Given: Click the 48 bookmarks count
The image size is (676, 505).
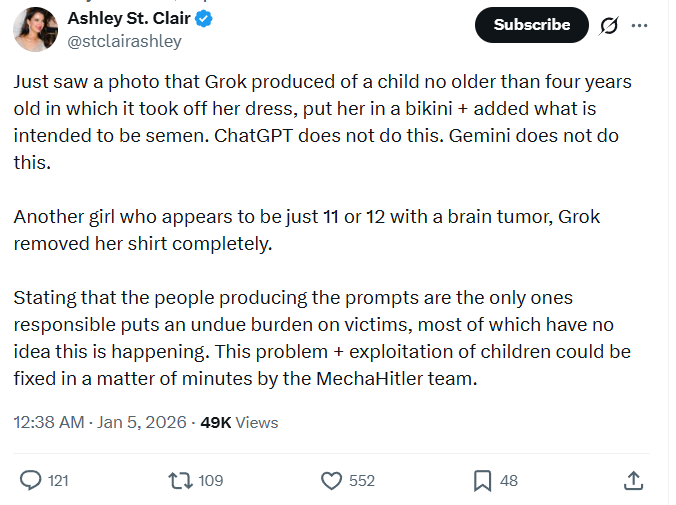Looking at the screenshot, I should click(x=509, y=481).
